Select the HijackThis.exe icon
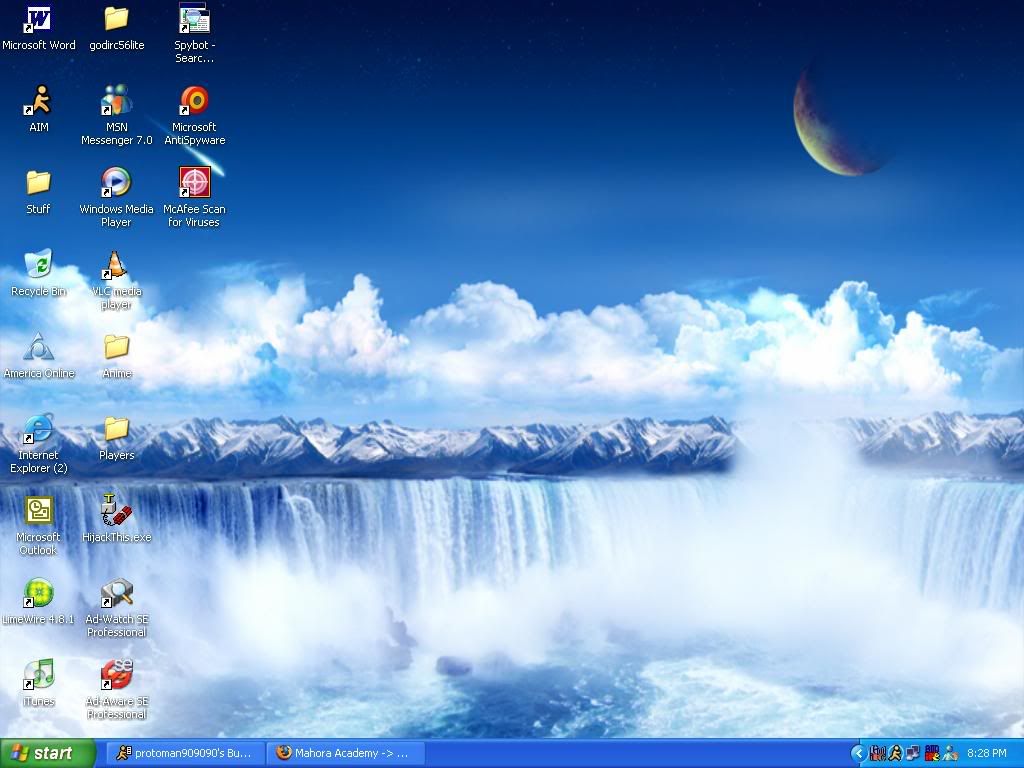Screen dimensions: 1024x768 click(x=116, y=511)
